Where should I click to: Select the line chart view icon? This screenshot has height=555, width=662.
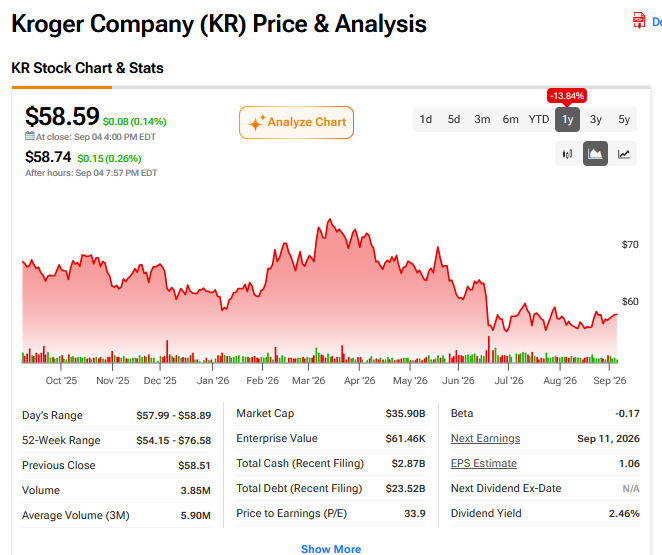[624, 154]
